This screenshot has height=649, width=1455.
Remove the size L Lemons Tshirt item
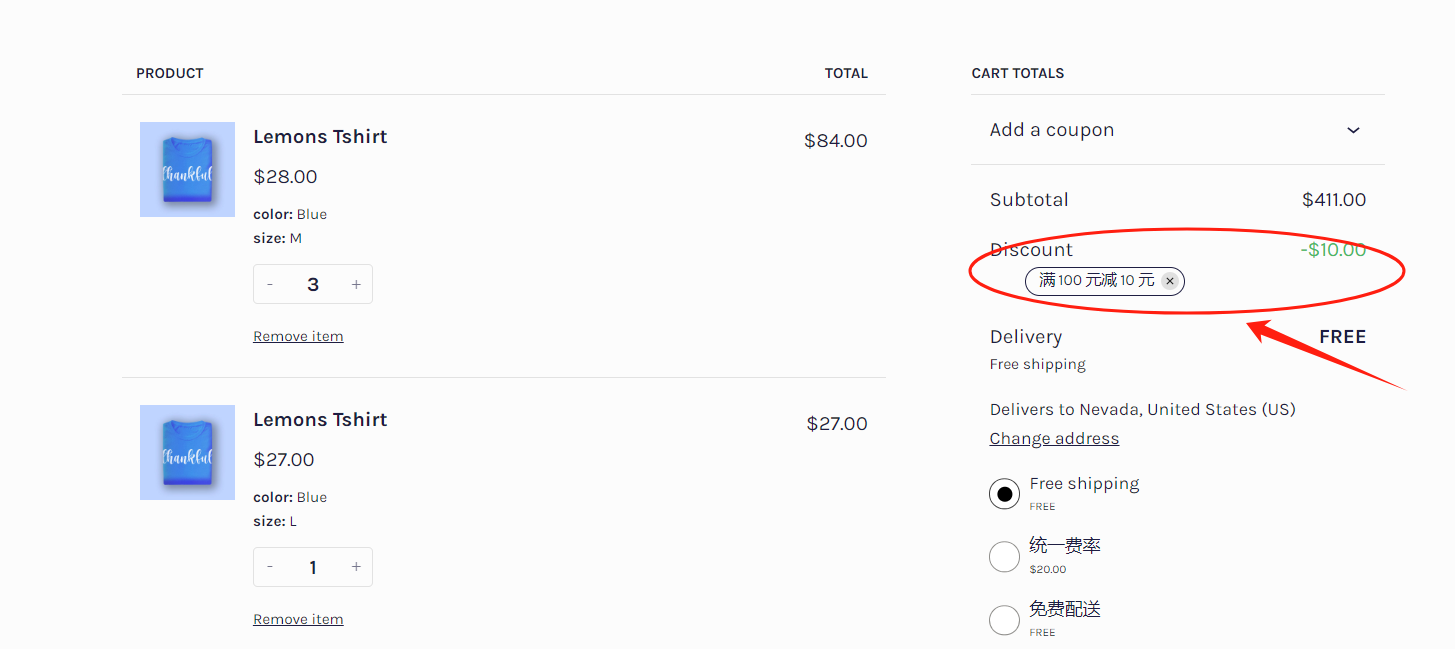tap(298, 620)
